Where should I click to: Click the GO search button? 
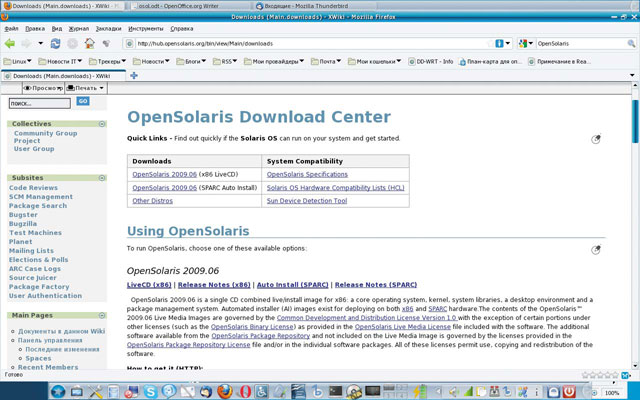83,101
